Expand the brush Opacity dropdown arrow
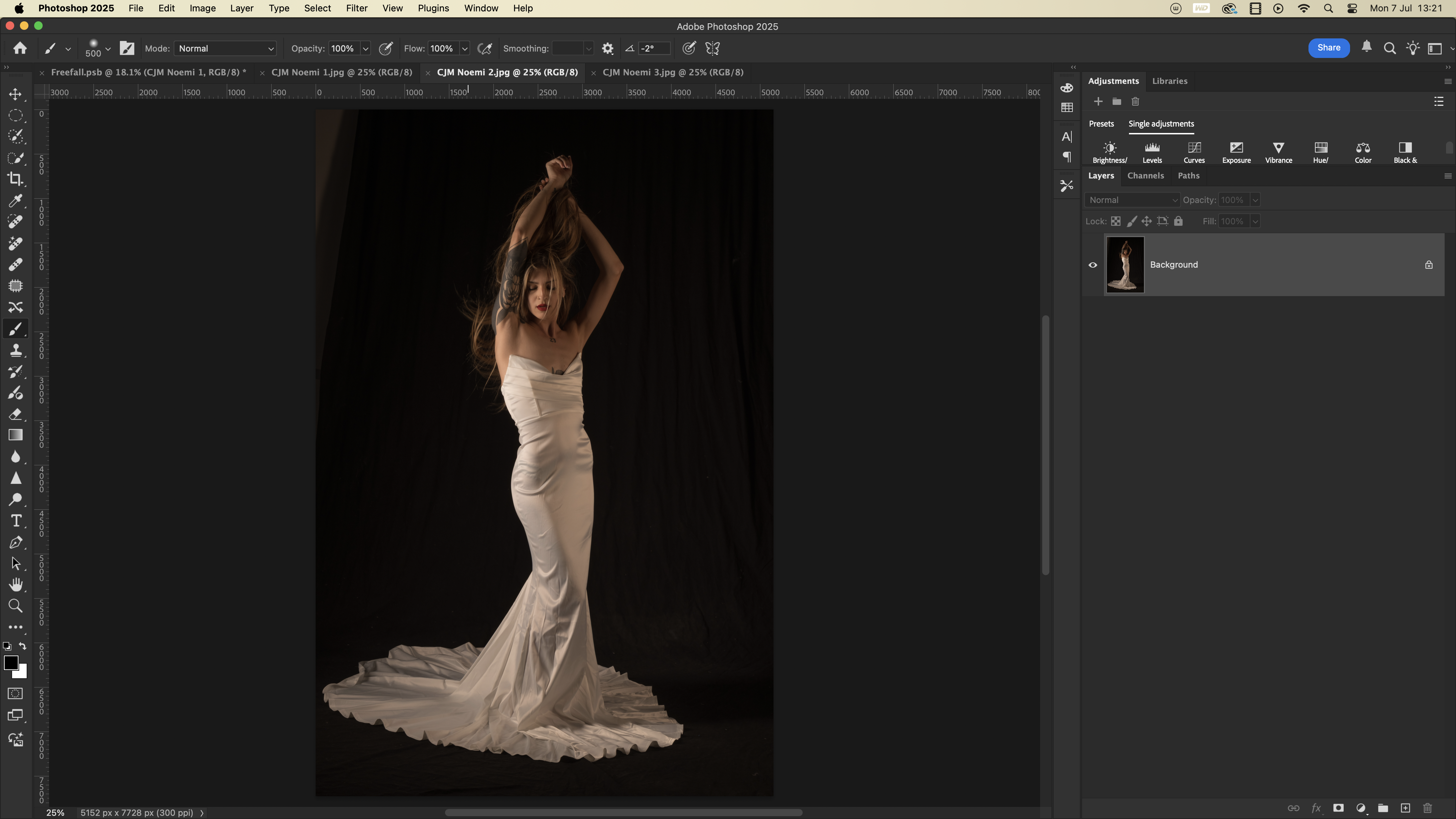The width and height of the screenshot is (1456, 819). [366, 49]
